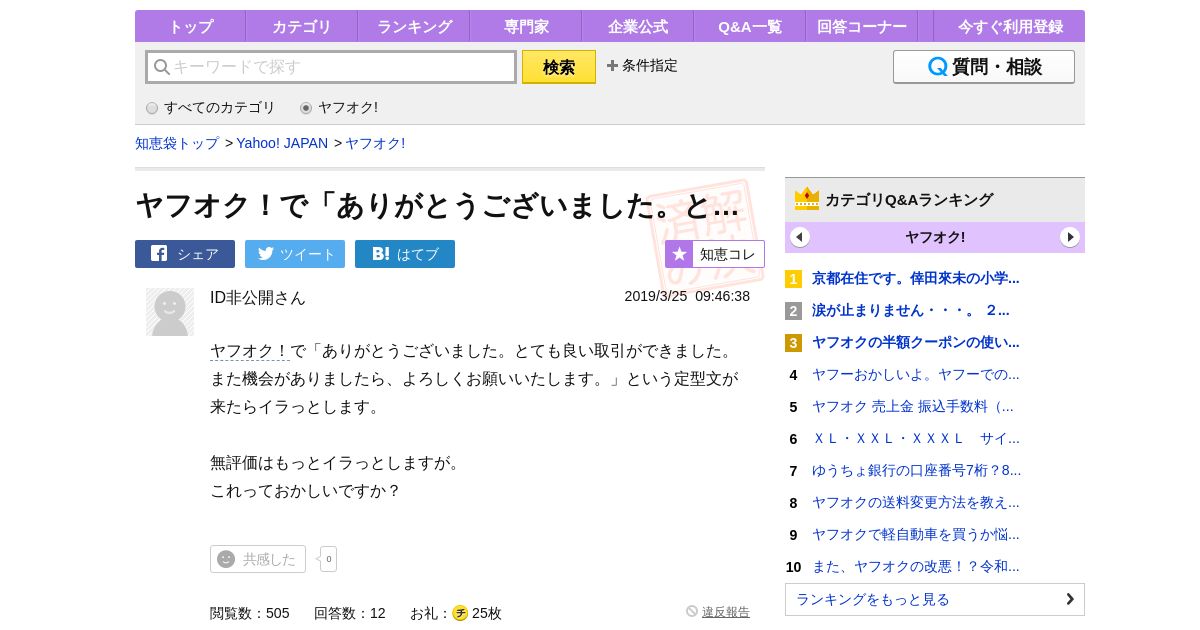Open ranked question ヤフオクの送料変更方法を教え...
The height and width of the screenshot is (630, 1200).
click(916, 502)
